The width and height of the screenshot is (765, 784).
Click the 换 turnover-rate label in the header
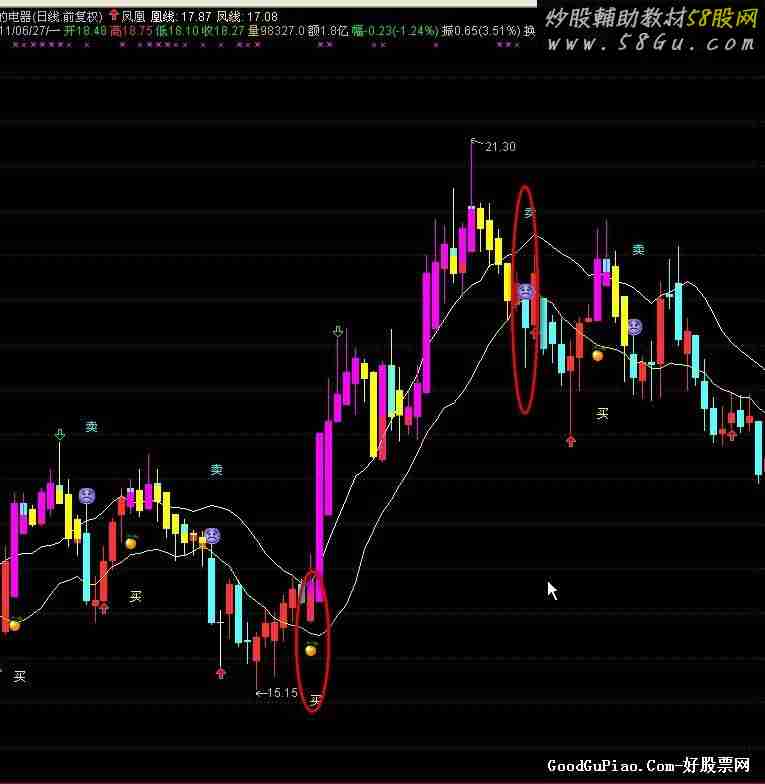[x=529, y=31]
